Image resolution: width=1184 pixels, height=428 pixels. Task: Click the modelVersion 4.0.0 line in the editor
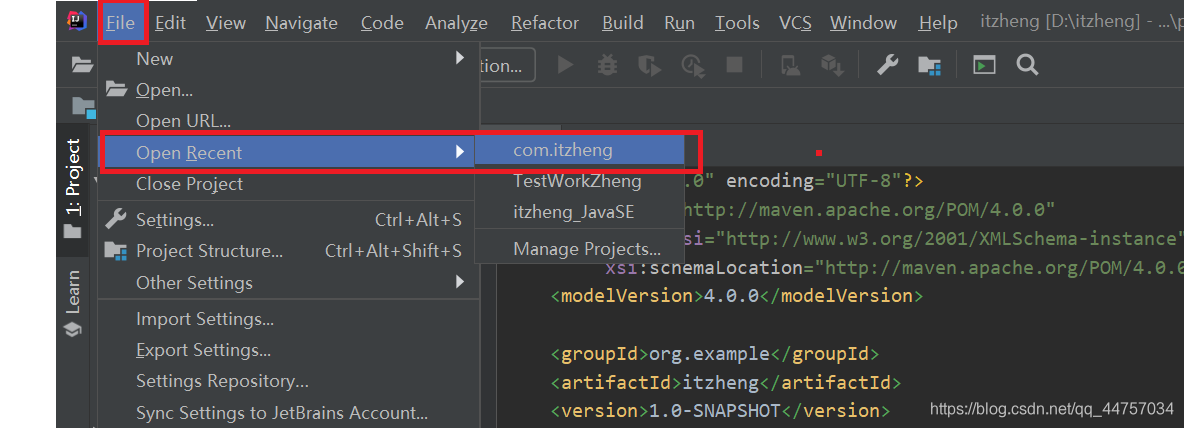[737, 295]
